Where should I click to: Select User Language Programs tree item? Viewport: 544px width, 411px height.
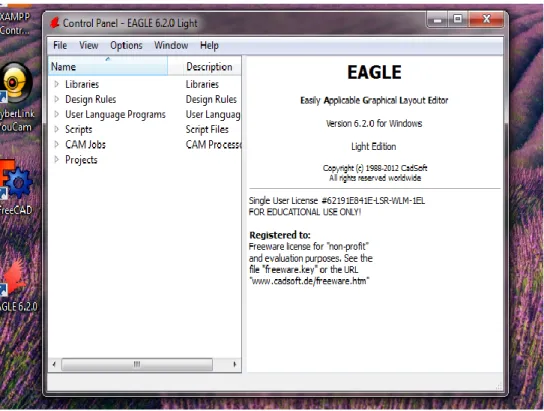point(115,114)
